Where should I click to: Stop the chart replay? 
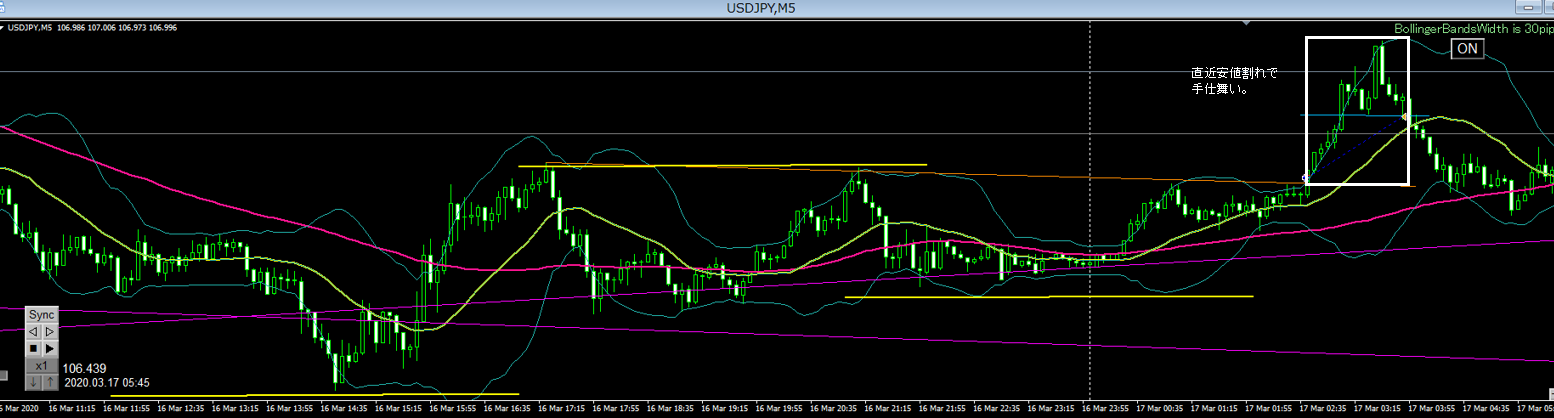33,348
